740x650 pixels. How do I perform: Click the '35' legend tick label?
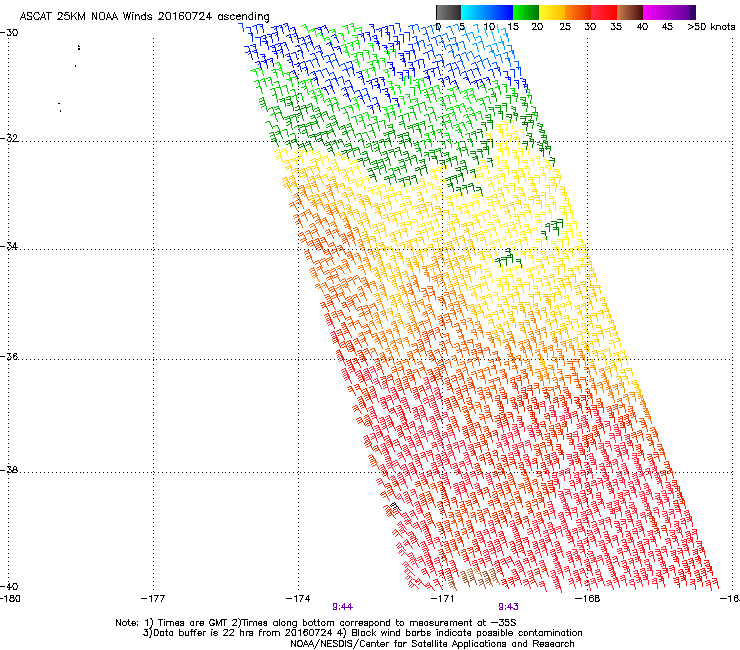click(616, 27)
